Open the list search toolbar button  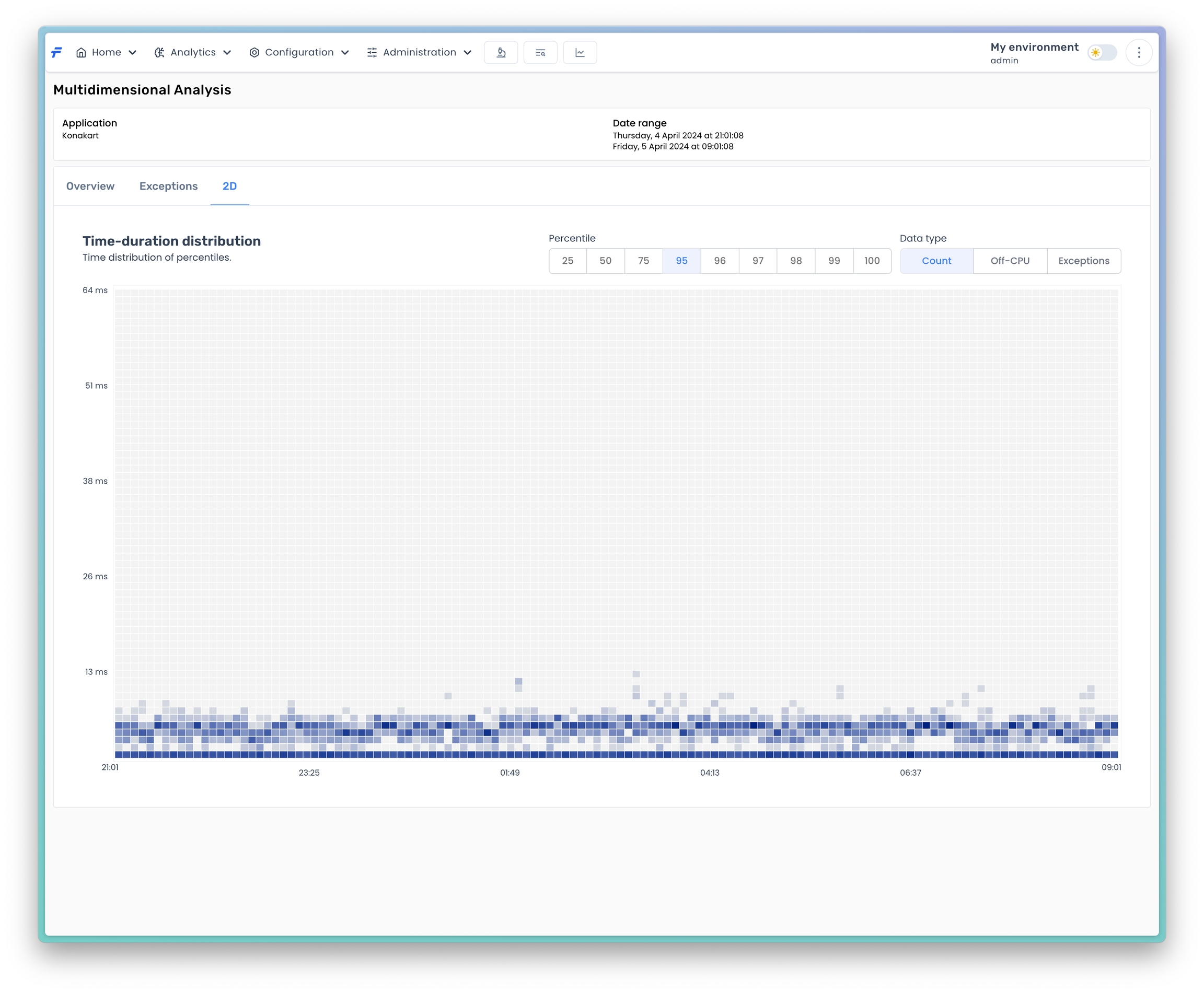tap(540, 53)
